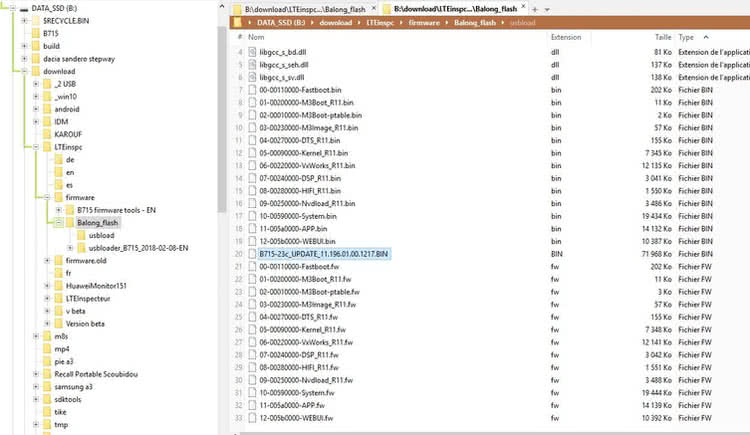The width and height of the screenshot is (750, 435).
Task: Select 11-005a0000-APP.bin file name
Action: [293, 229]
